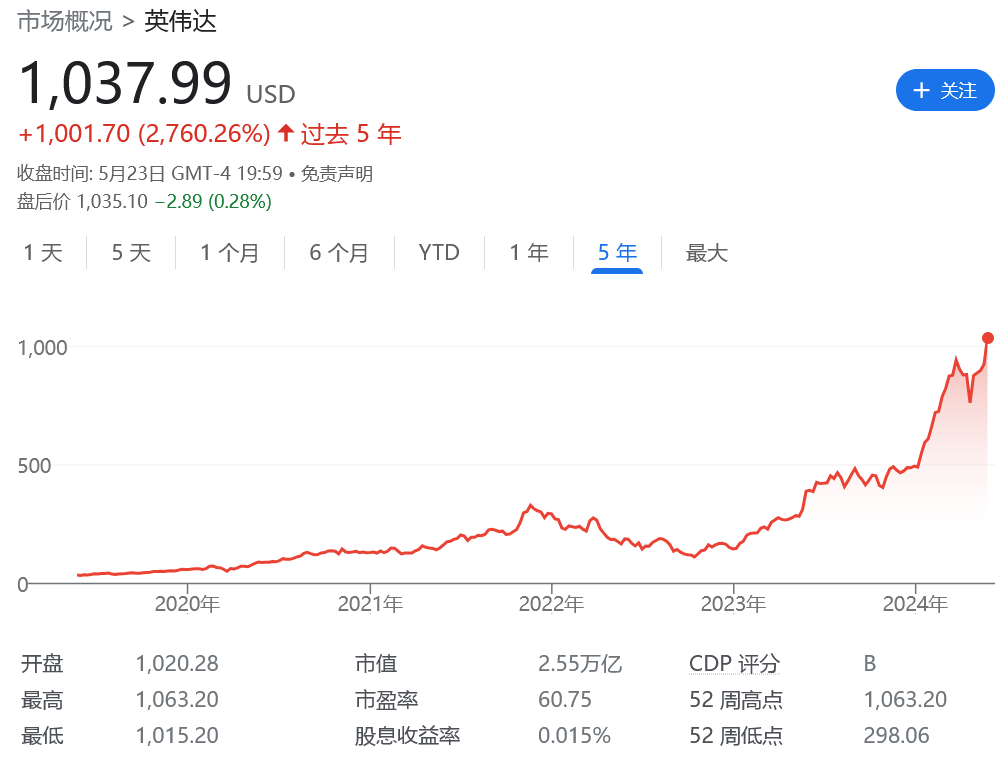Click the 52 周高点 value 1,063.20
Screen dimensions: 1002x772
[x=906, y=700]
